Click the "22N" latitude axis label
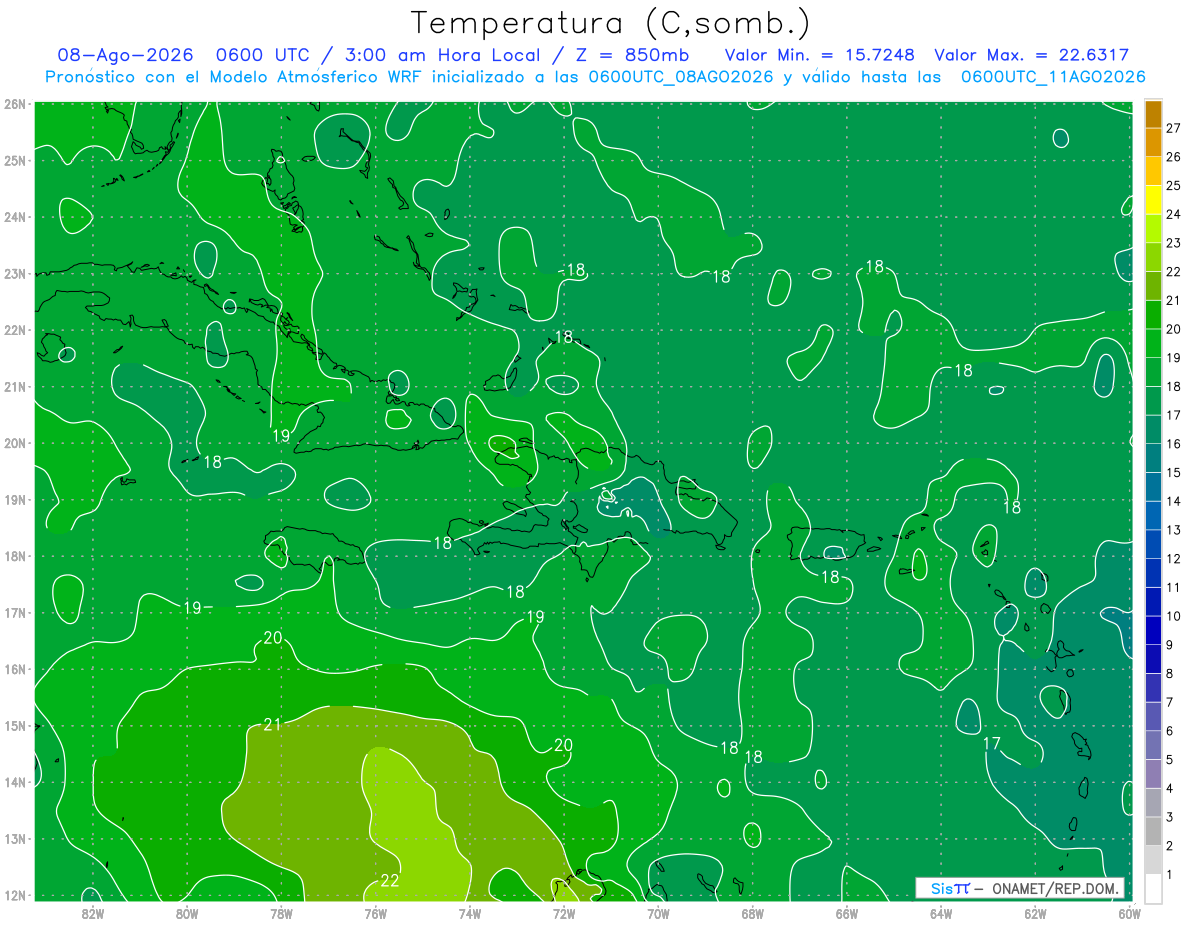The height and width of the screenshot is (927, 1200). [x=14, y=330]
